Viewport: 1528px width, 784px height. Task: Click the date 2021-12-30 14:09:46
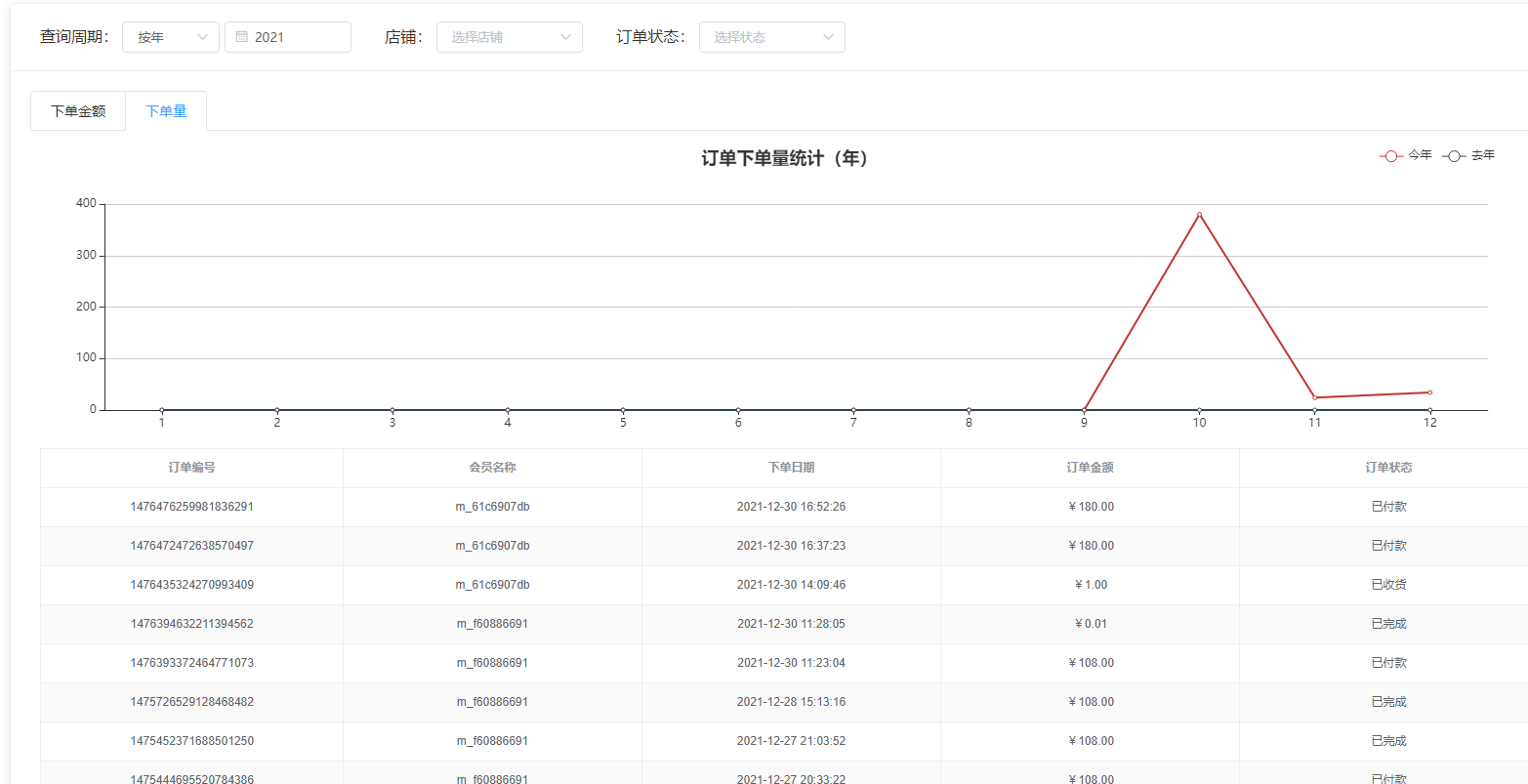[x=791, y=585]
